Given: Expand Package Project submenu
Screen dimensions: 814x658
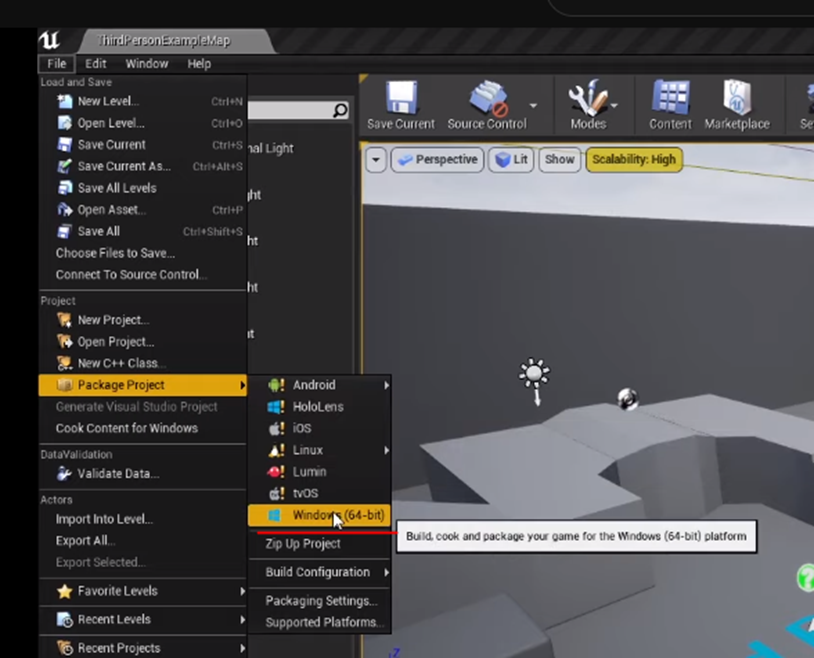Looking at the screenshot, I should point(143,385).
